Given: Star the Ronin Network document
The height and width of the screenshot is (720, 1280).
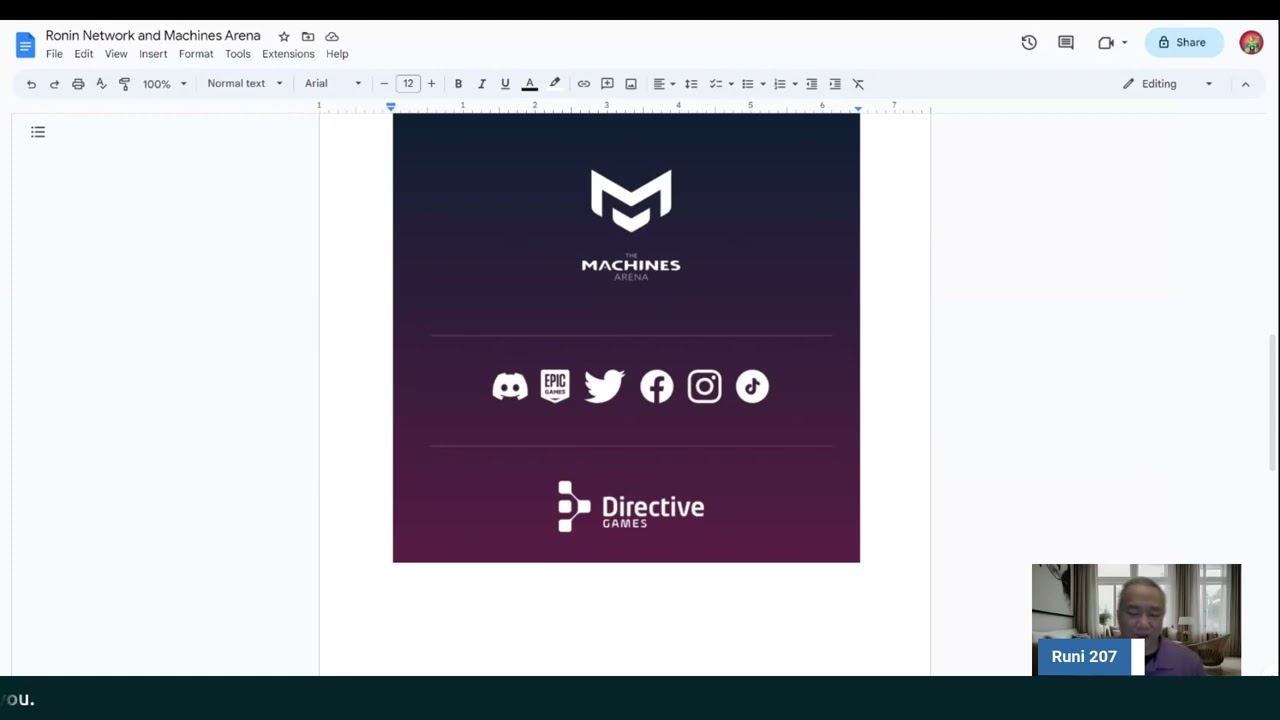Looking at the screenshot, I should [284, 37].
